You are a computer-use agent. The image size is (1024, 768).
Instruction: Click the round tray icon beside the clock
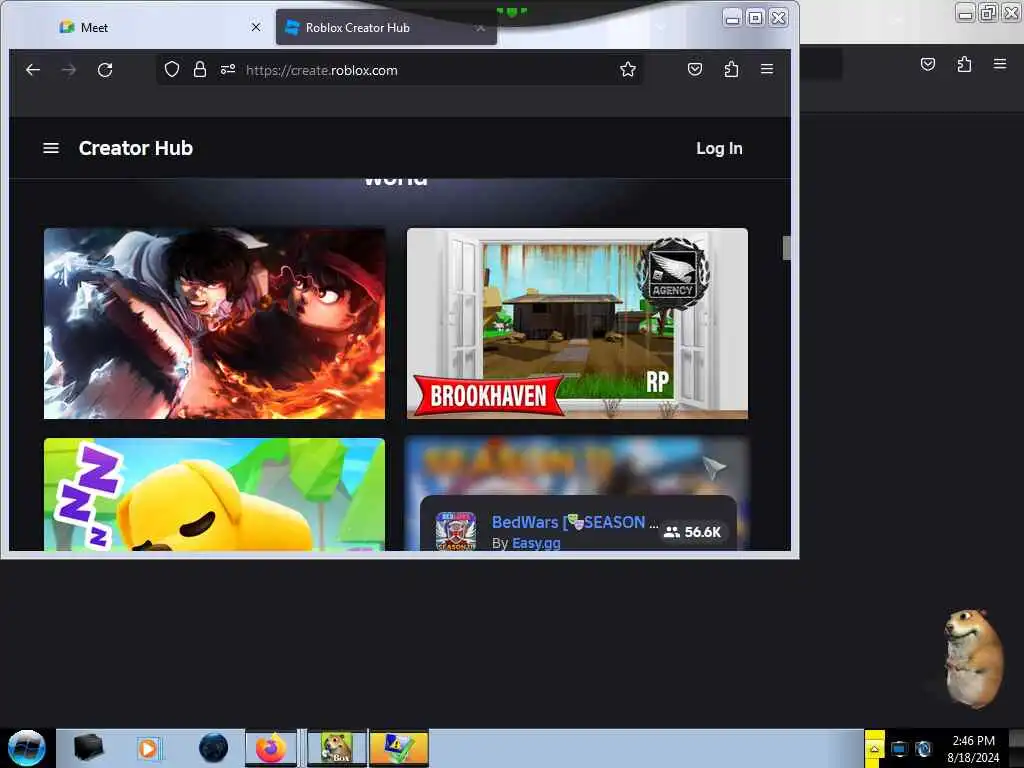tap(923, 749)
